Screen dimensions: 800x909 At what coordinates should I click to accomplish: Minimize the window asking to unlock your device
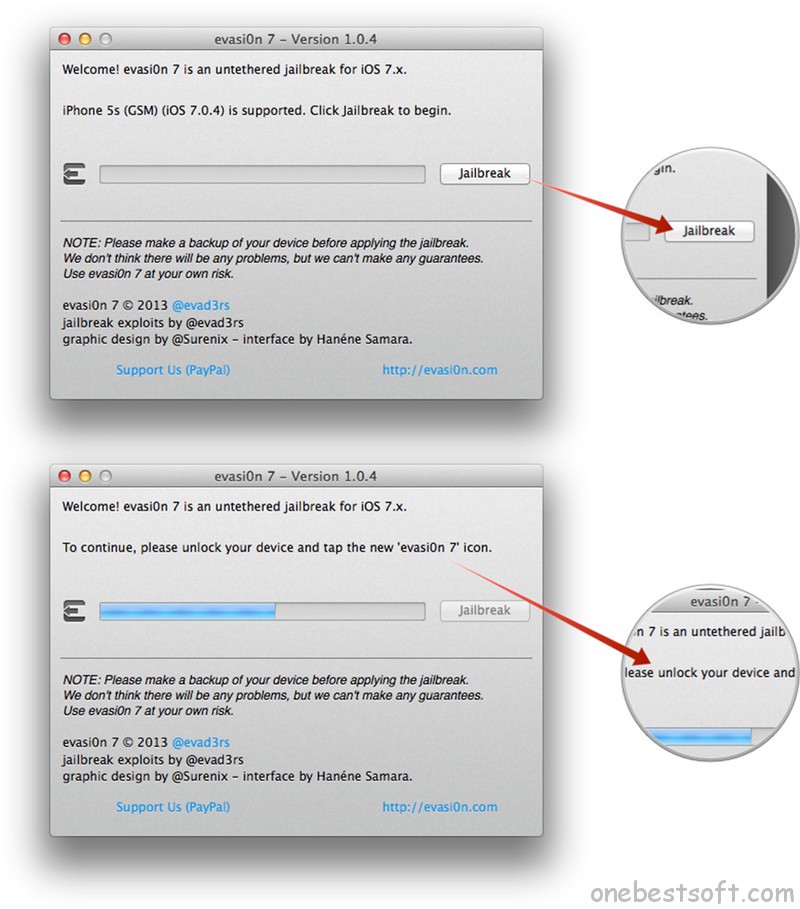pos(85,476)
